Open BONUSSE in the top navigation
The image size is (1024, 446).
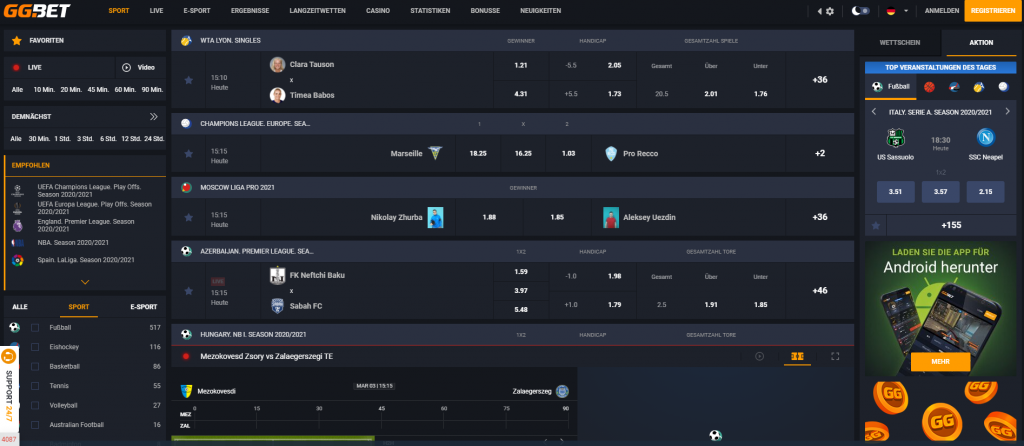pos(485,11)
